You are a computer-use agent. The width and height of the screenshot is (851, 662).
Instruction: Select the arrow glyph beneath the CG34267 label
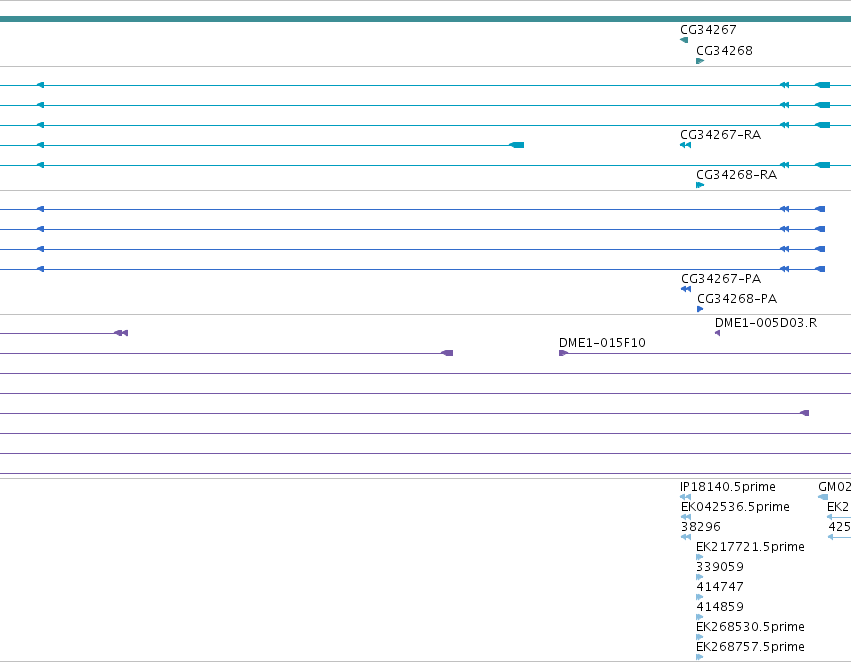click(x=684, y=40)
